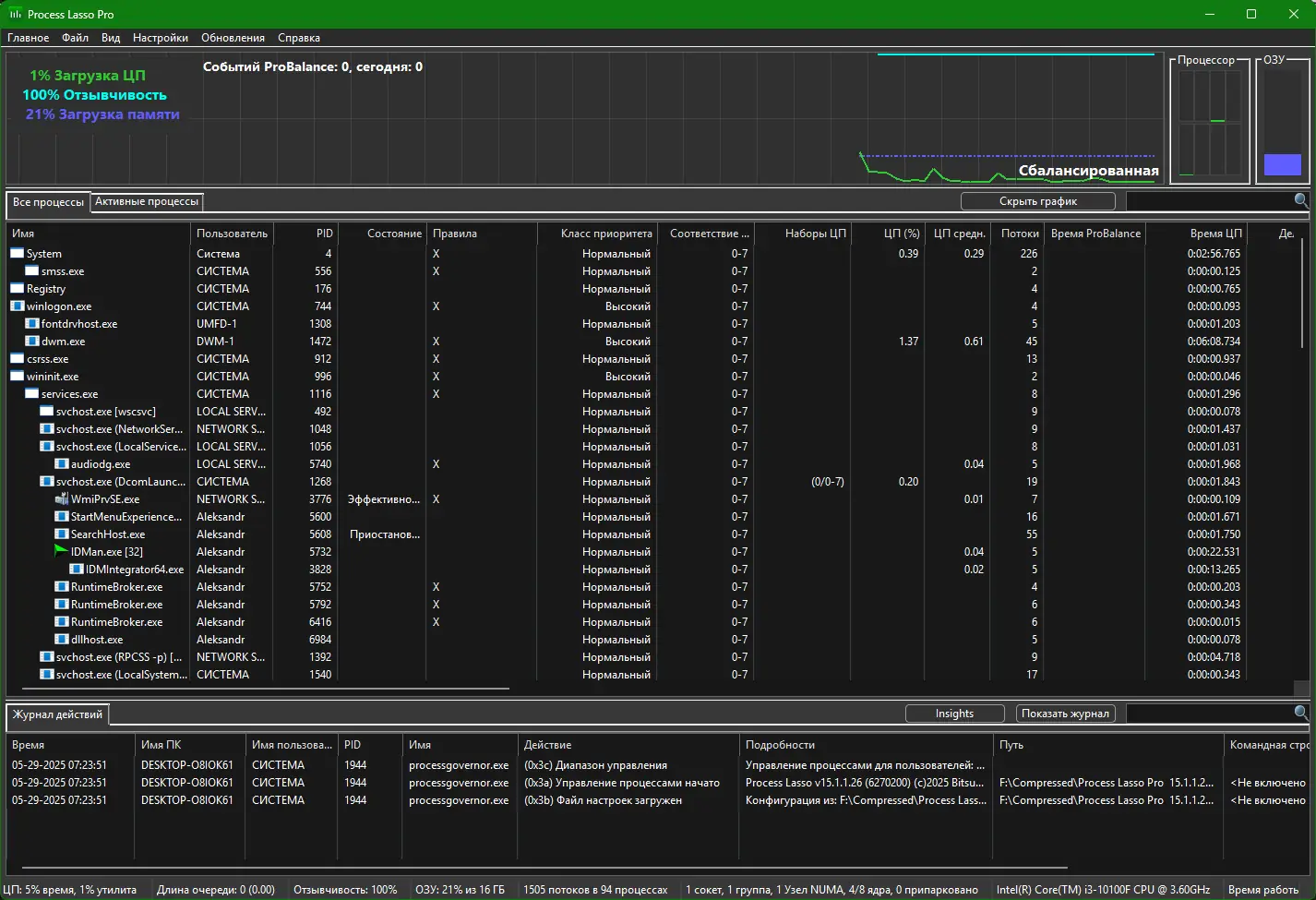Sort processes by the Потоки column
This screenshot has height=900, width=1316.
1020,234
